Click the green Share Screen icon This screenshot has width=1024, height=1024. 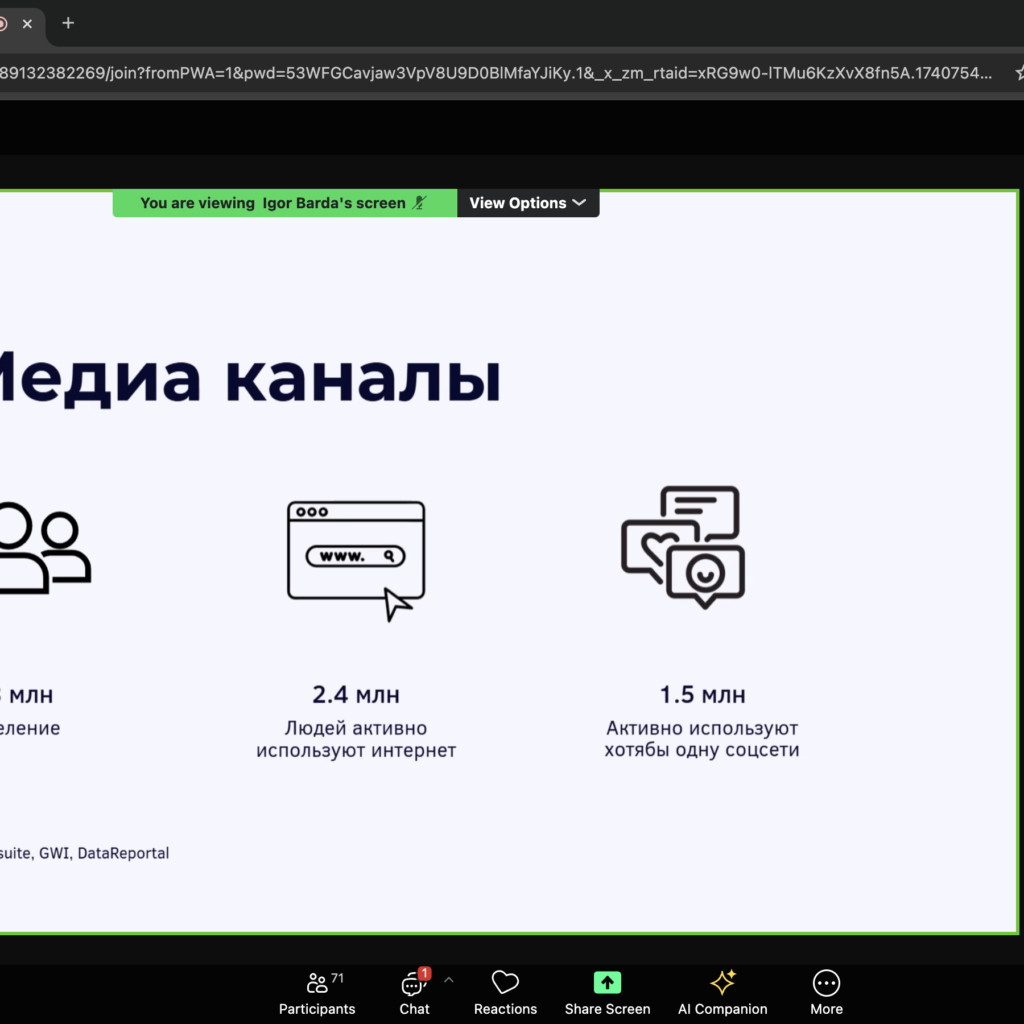(x=607, y=983)
